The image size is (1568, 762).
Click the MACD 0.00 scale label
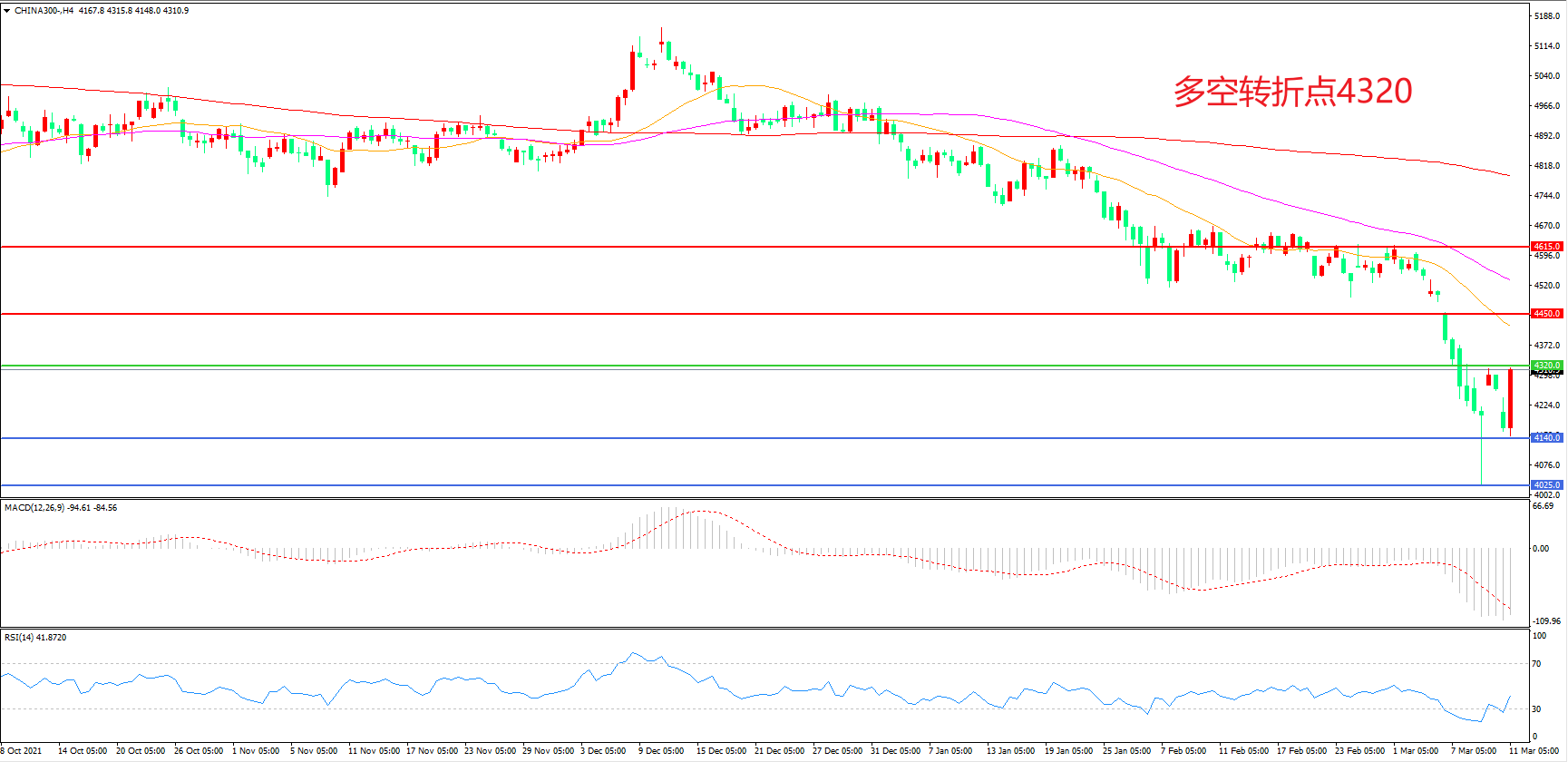coord(1540,549)
